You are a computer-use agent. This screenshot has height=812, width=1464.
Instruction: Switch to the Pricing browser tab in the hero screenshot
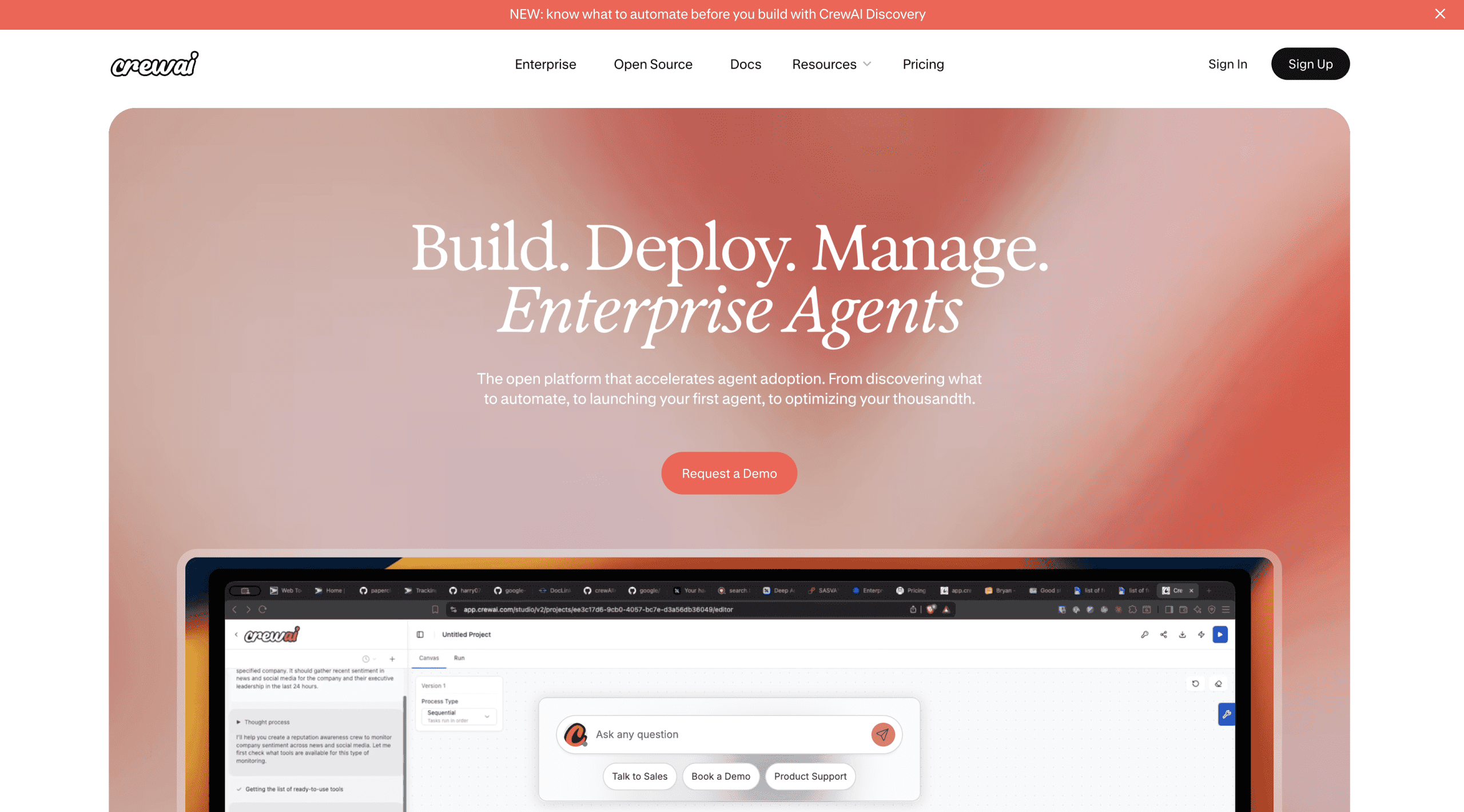[912, 591]
